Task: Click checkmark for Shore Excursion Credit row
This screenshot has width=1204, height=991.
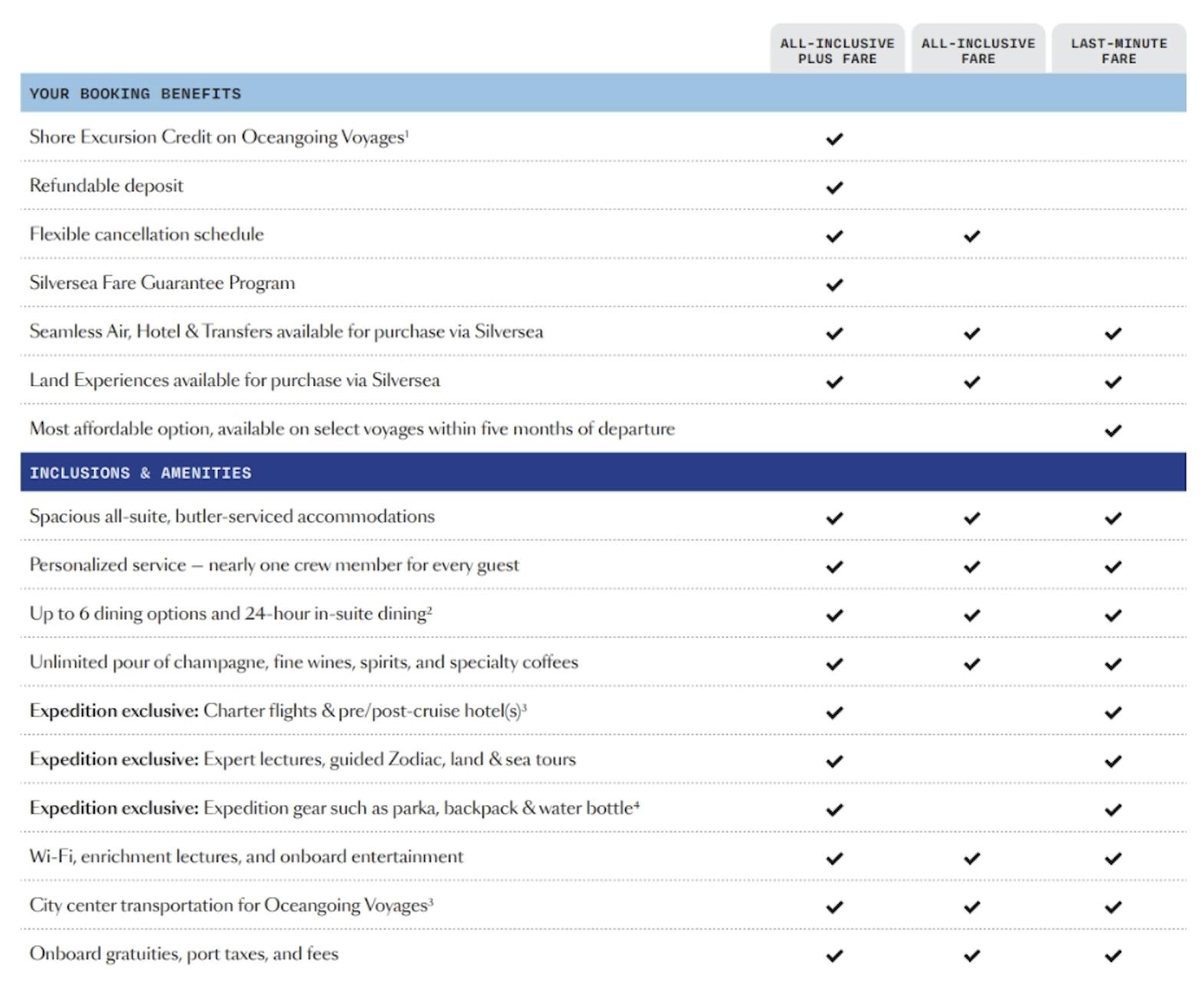Action: pos(834,139)
